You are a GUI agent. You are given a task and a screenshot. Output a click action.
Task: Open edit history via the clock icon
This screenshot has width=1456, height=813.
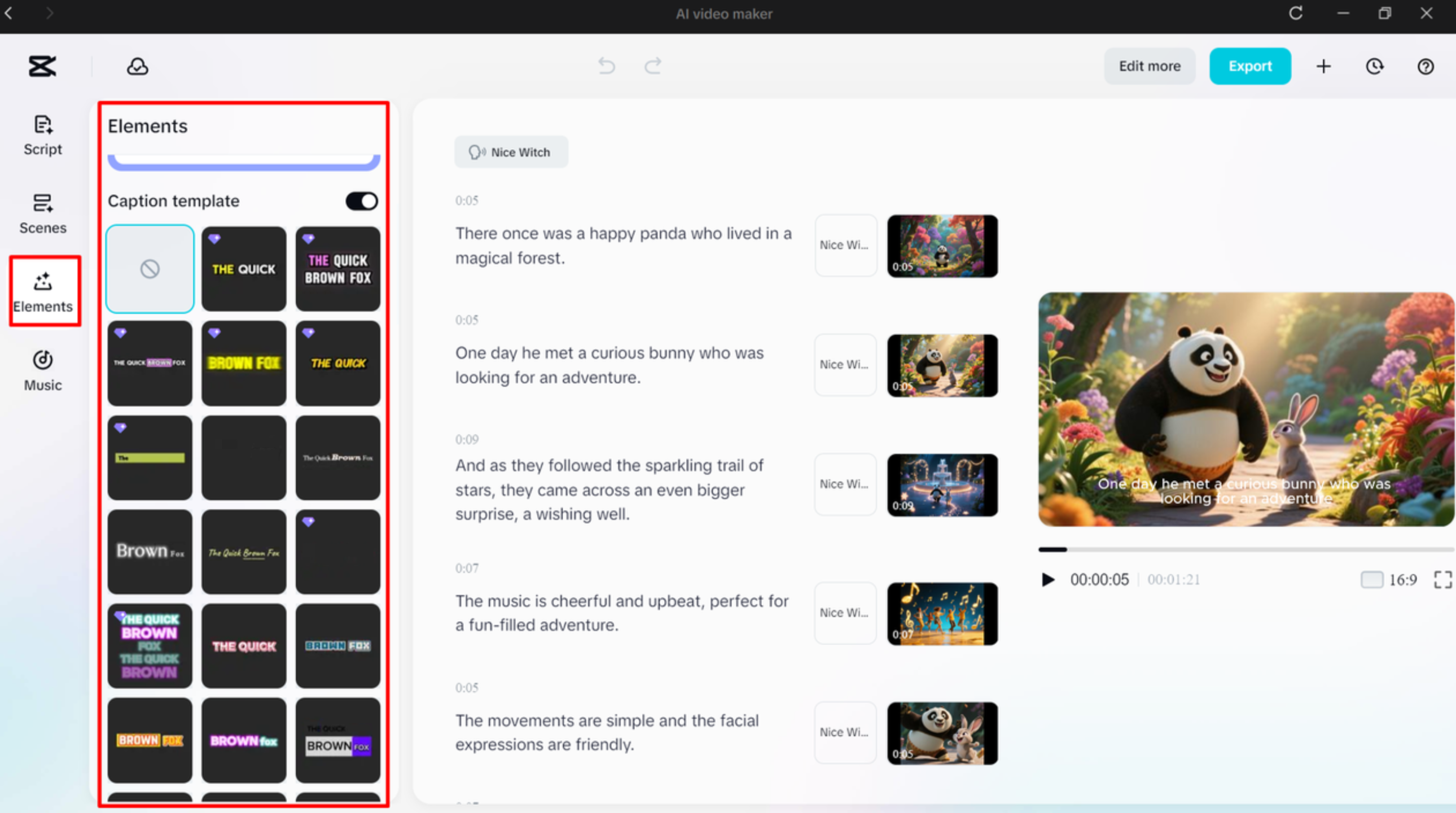[x=1375, y=66]
